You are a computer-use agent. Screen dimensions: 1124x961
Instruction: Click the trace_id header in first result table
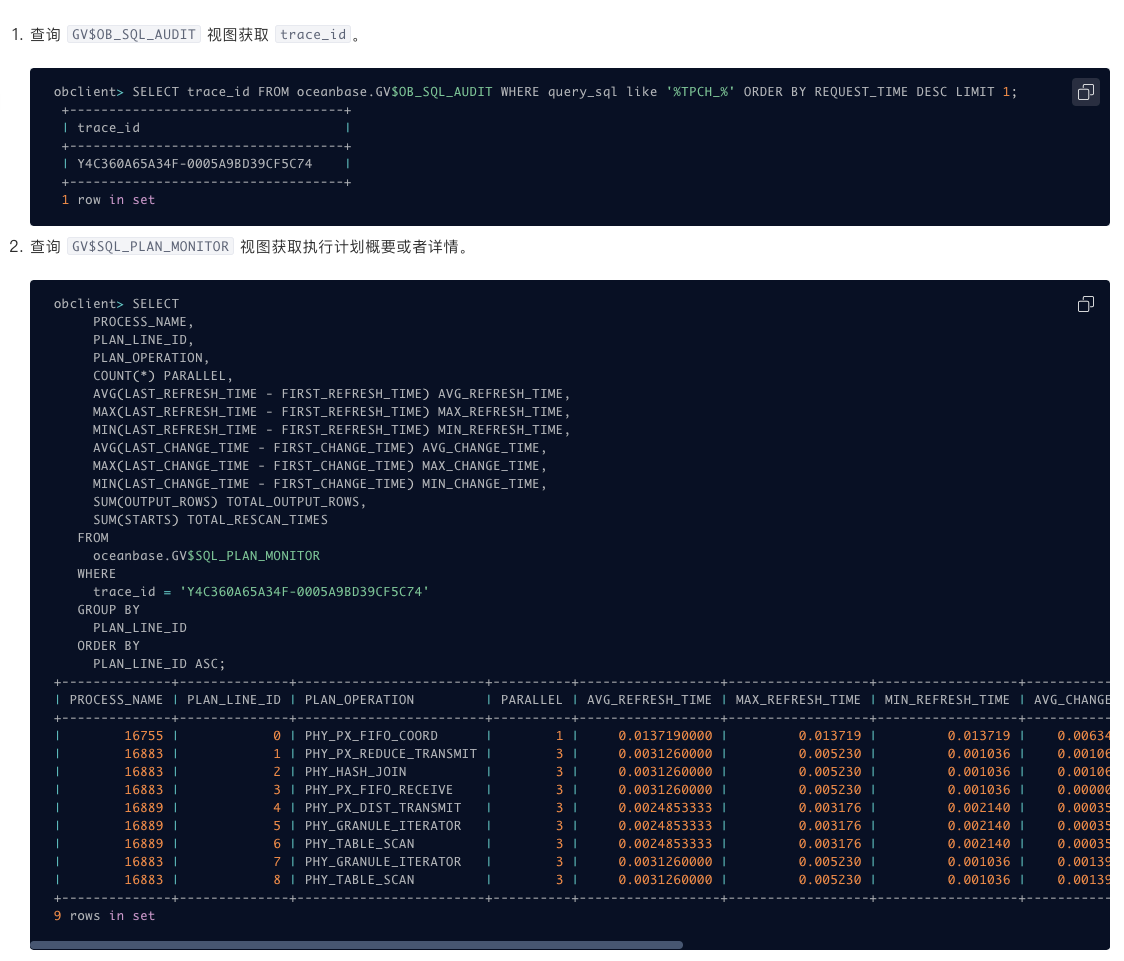click(108, 128)
